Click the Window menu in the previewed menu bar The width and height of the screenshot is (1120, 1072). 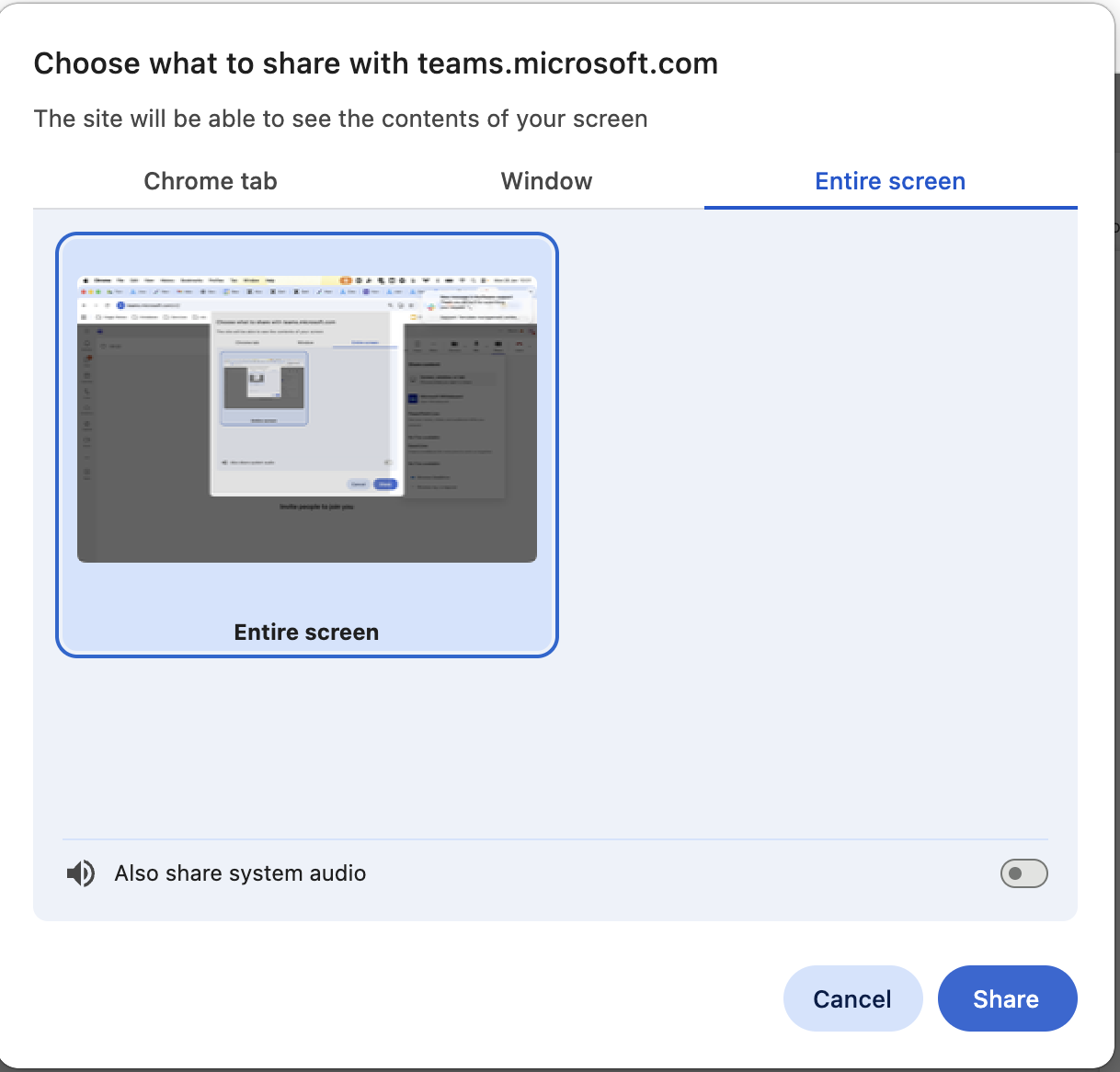coord(251,280)
